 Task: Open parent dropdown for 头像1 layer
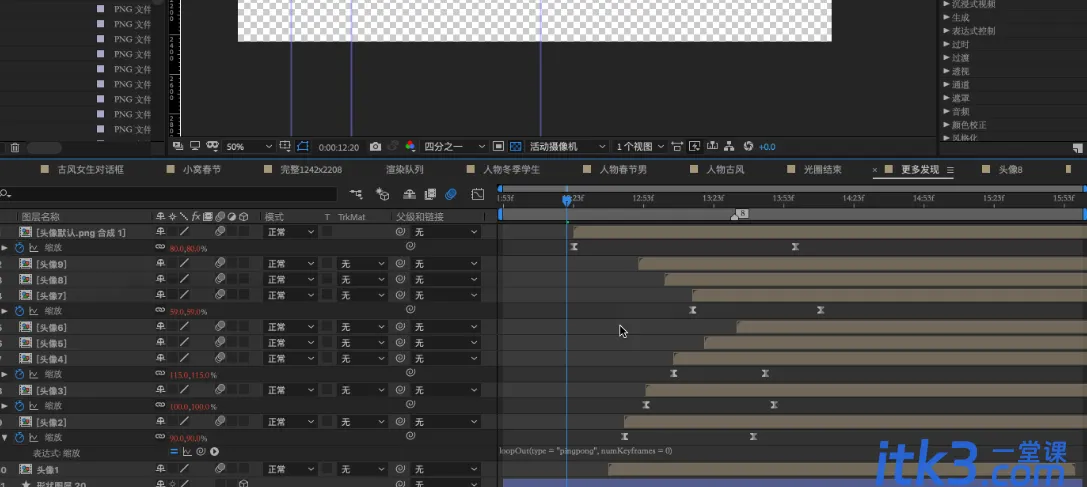tap(445, 470)
